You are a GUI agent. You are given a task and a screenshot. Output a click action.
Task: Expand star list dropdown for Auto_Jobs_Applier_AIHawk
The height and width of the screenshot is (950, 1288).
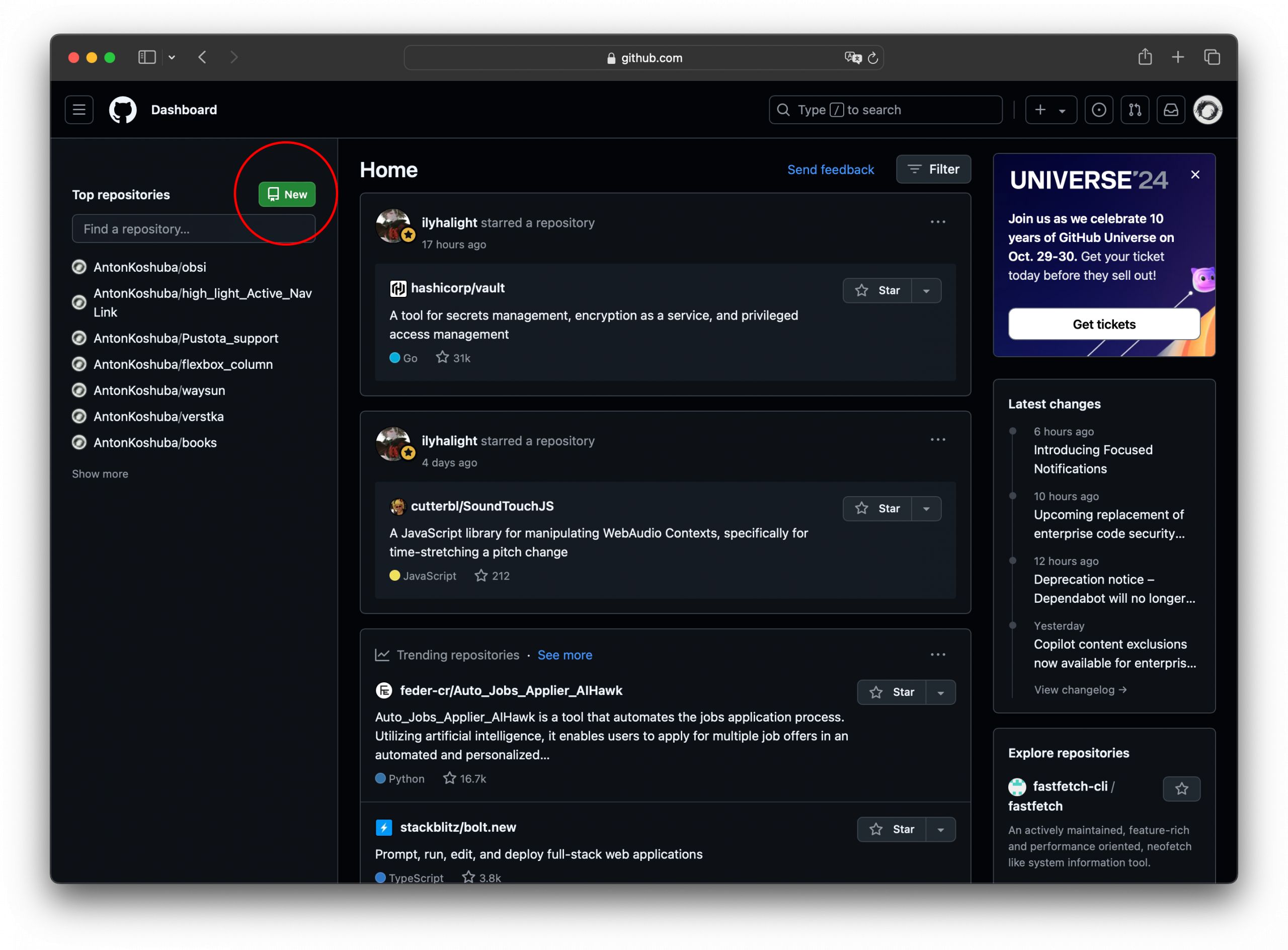pyautogui.click(x=941, y=693)
